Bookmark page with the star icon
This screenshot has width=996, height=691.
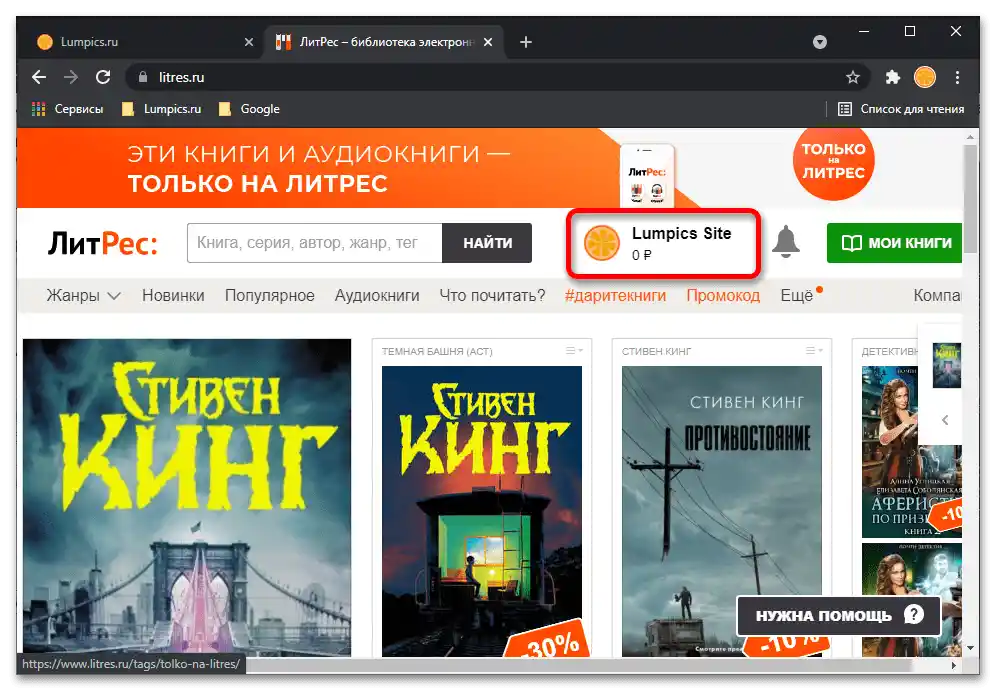(852, 77)
